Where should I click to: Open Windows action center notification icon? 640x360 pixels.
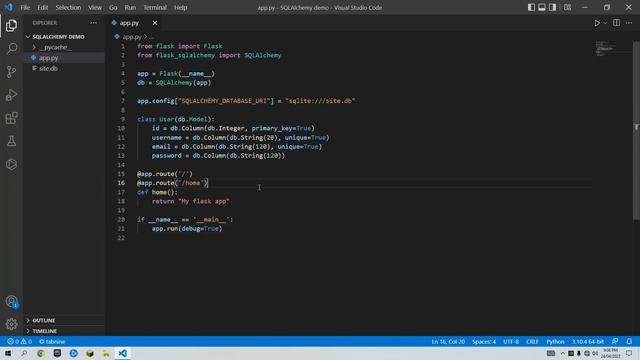click(629, 353)
